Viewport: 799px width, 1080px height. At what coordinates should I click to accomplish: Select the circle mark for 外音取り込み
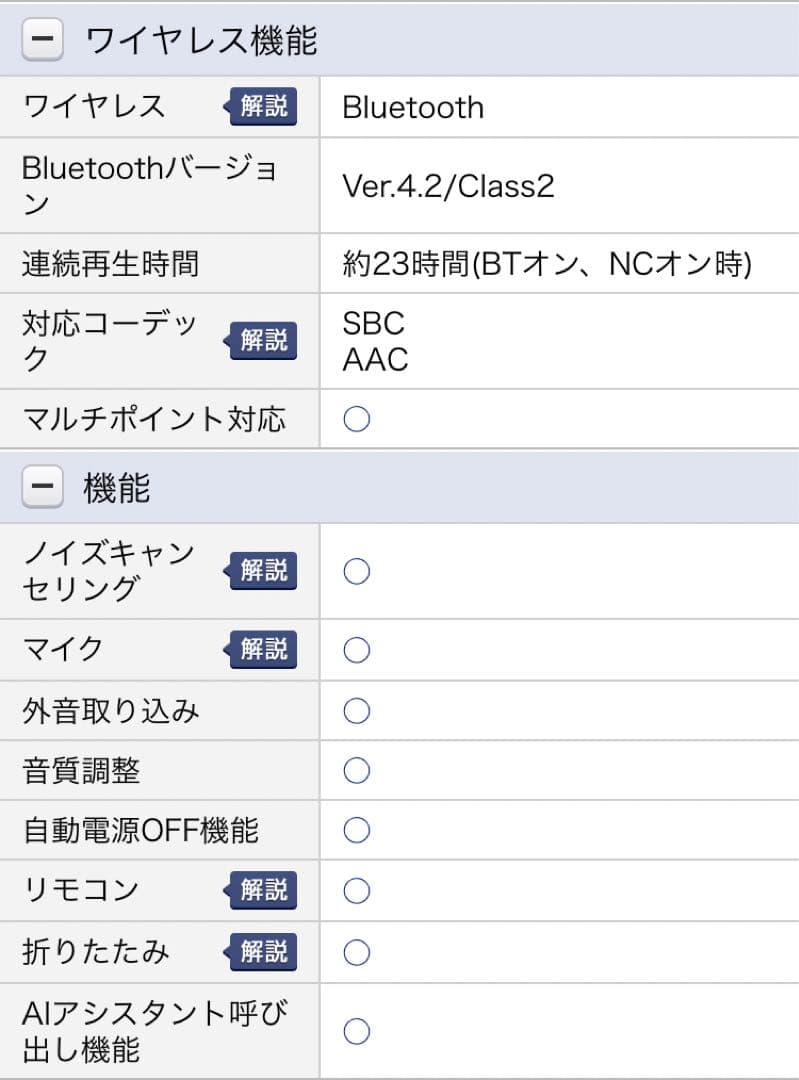click(x=356, y=710)
